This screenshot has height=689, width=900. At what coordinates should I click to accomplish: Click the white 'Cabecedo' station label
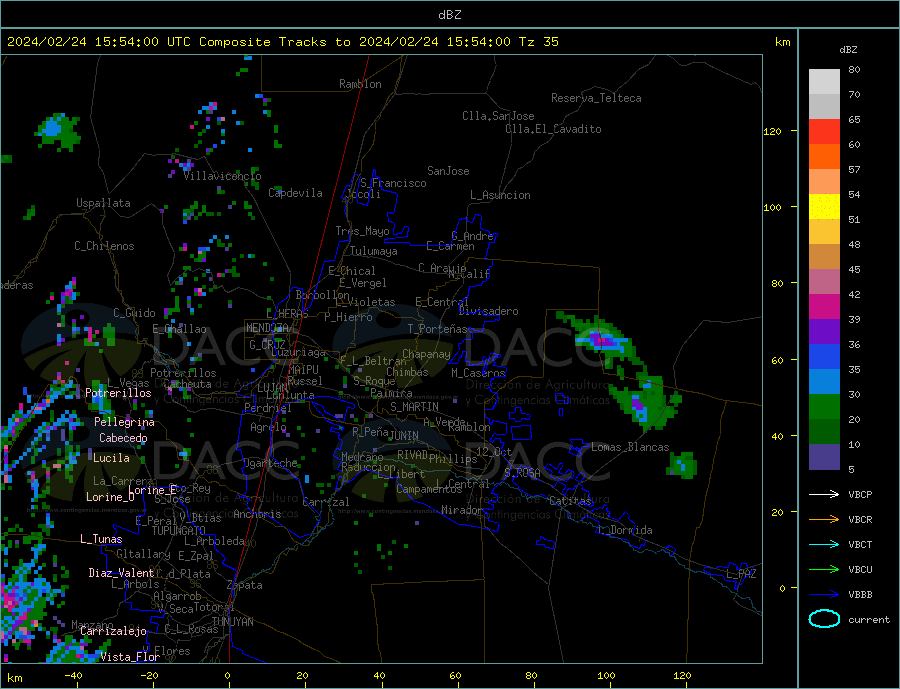[123, 438]
